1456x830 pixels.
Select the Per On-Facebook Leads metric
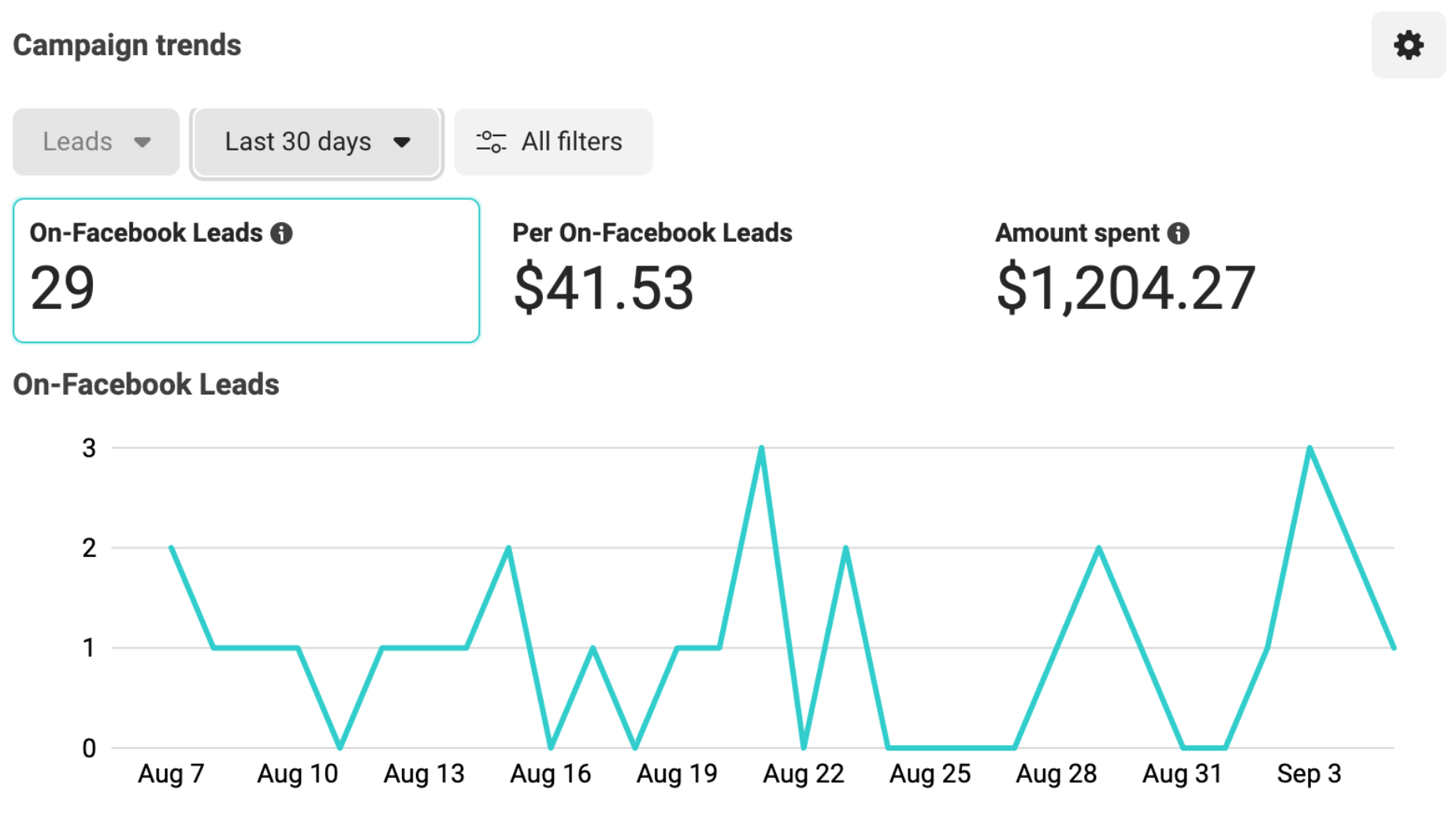tap(652, 270)
